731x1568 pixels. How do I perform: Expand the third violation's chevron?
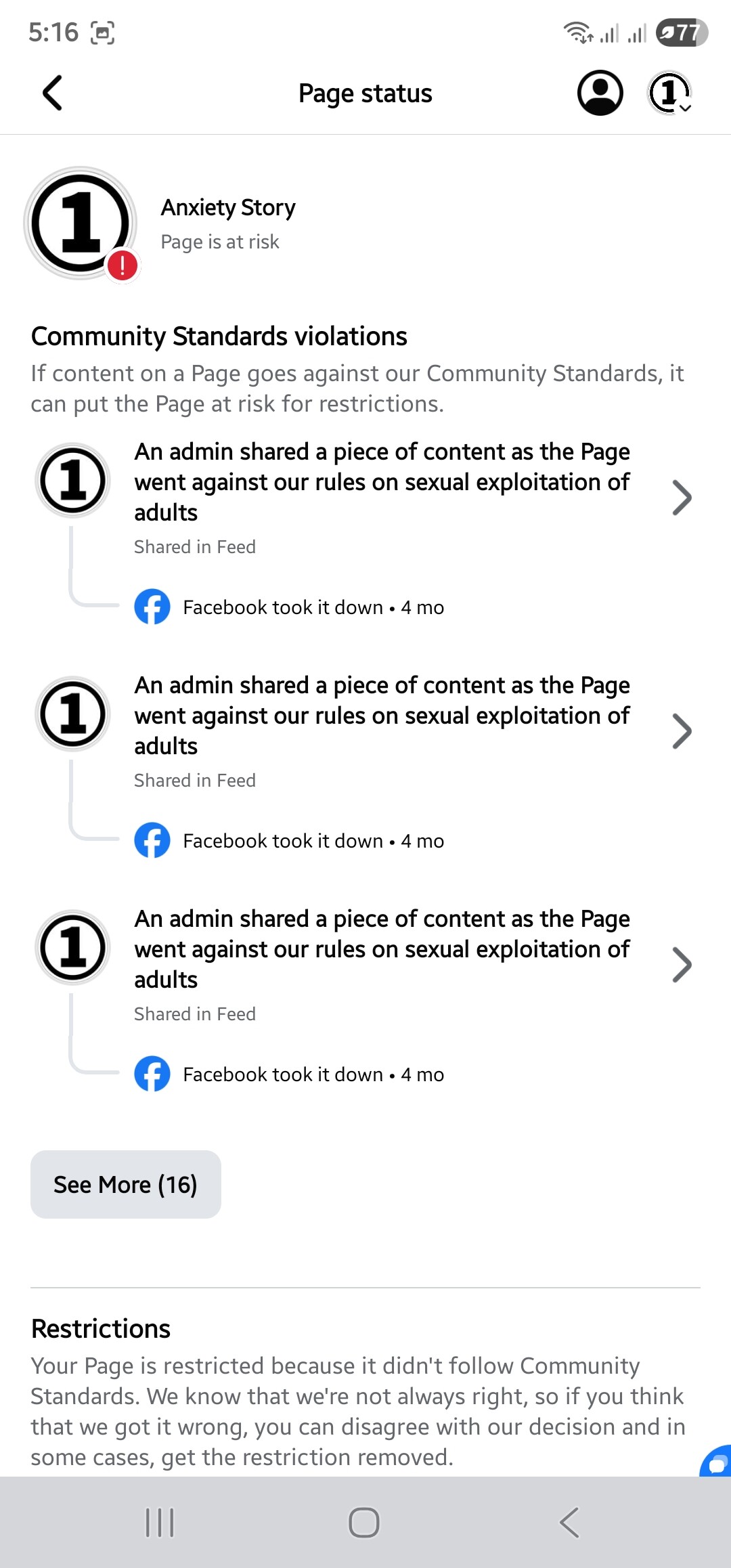pos(681,965)
